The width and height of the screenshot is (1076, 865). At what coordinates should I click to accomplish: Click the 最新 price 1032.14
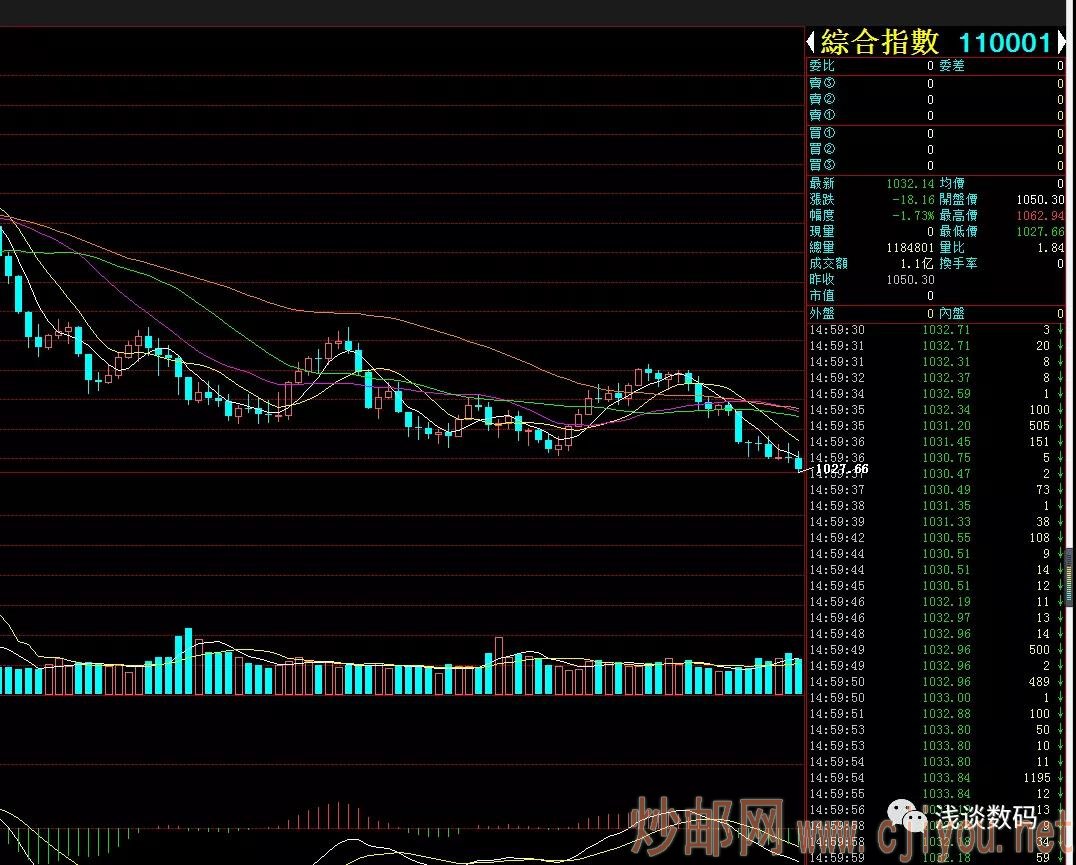point(910,184)
